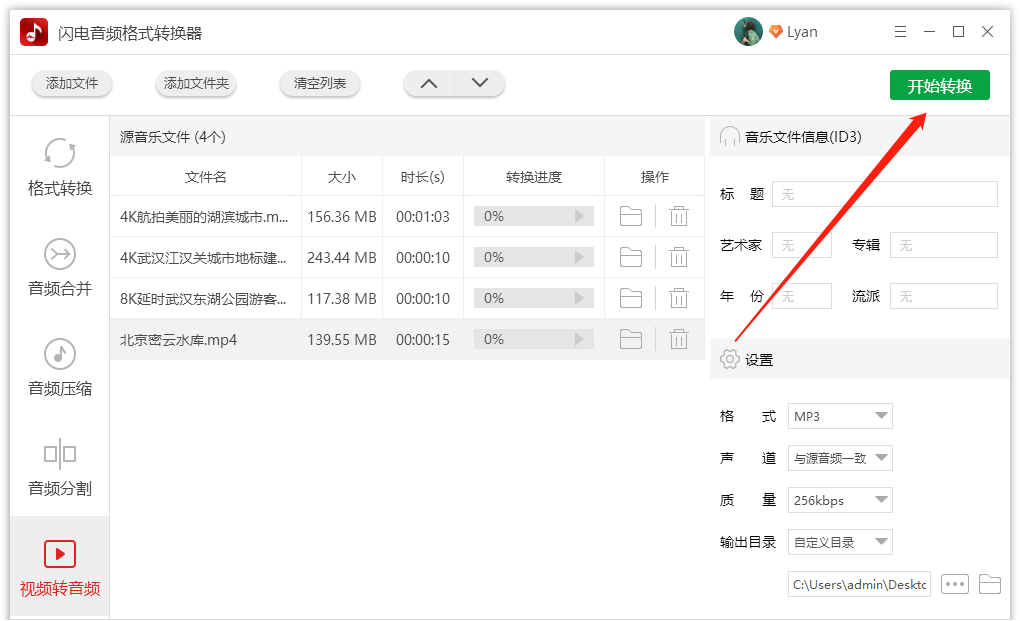Select the 音频分割 audio split mode

[60, 468]
